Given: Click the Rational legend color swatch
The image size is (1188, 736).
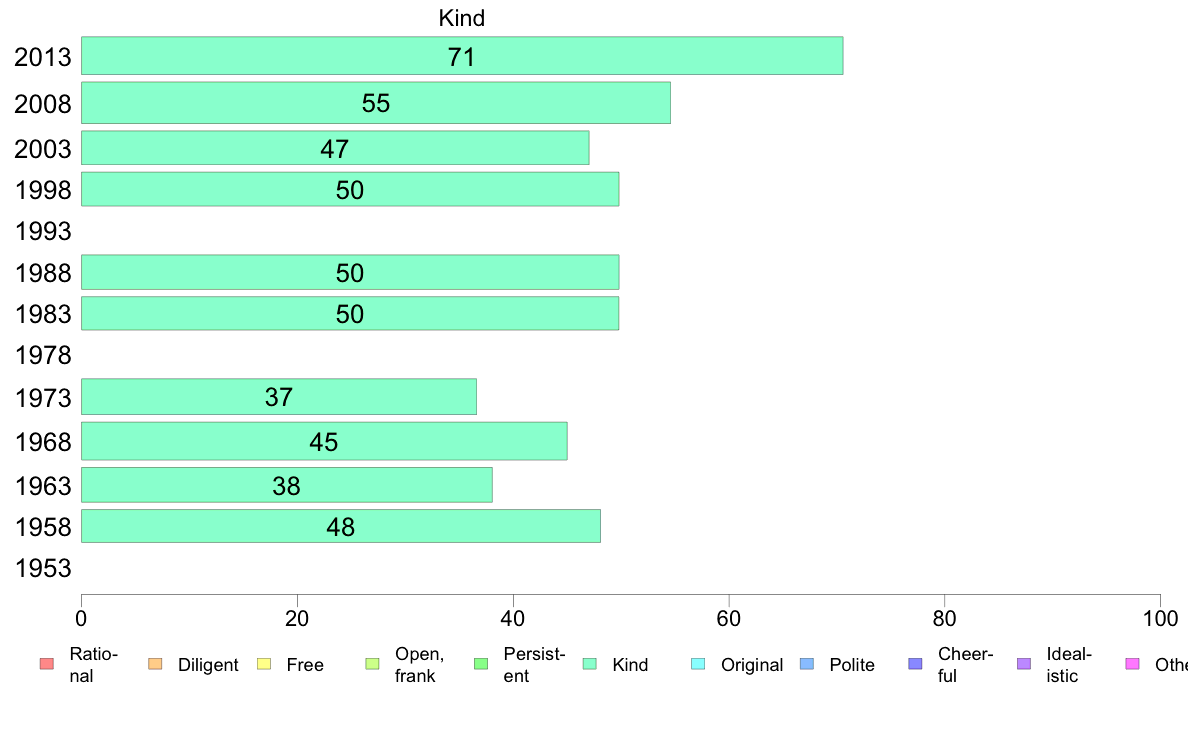Looking at the screenshot, I should pos(47,664).
